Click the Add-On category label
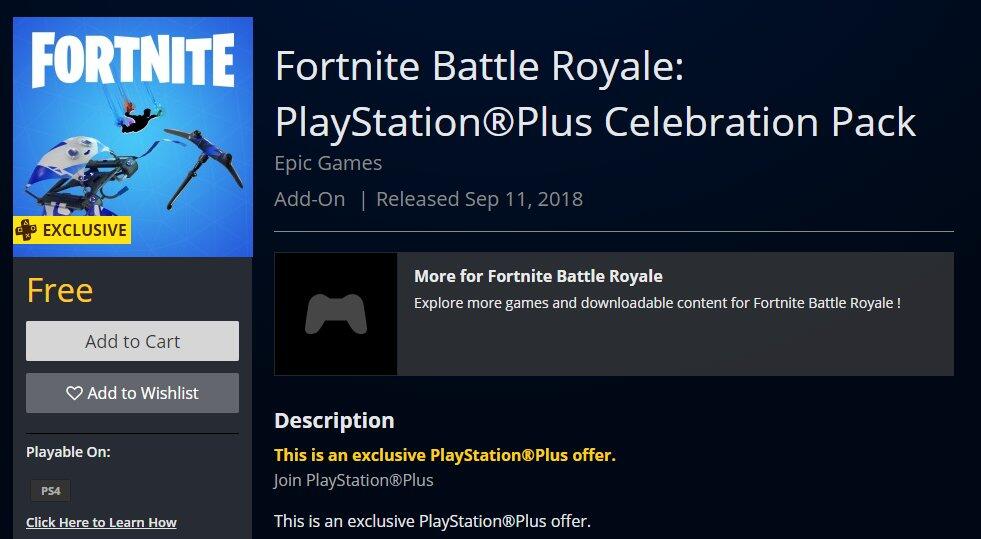This screenshot has width=981, height=539. pyautogui.click(x=310, y=199)
